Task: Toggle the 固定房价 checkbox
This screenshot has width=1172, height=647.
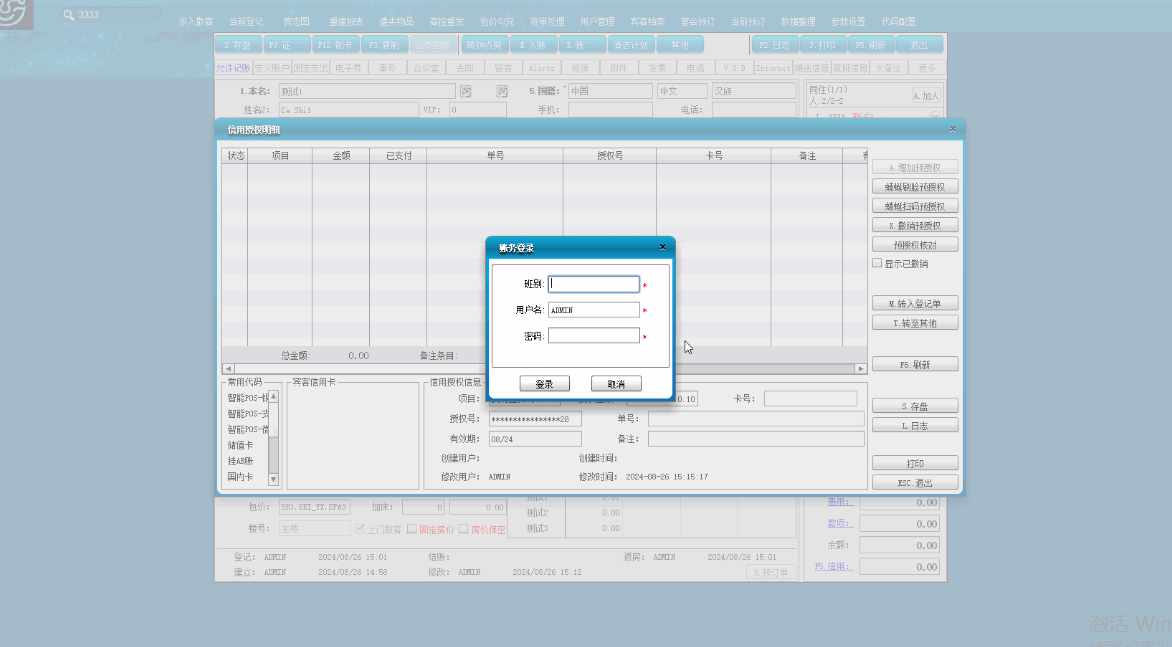Action: (412, 529)
